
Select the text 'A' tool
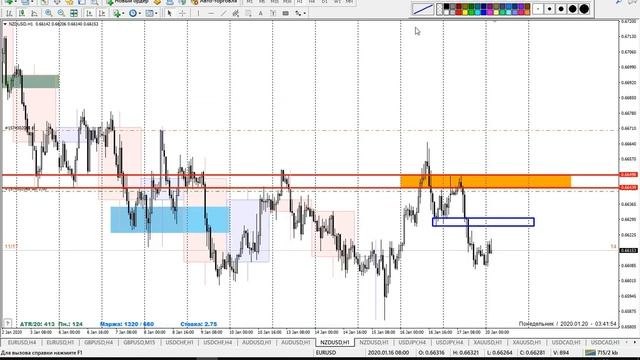[x=260, y=13]
